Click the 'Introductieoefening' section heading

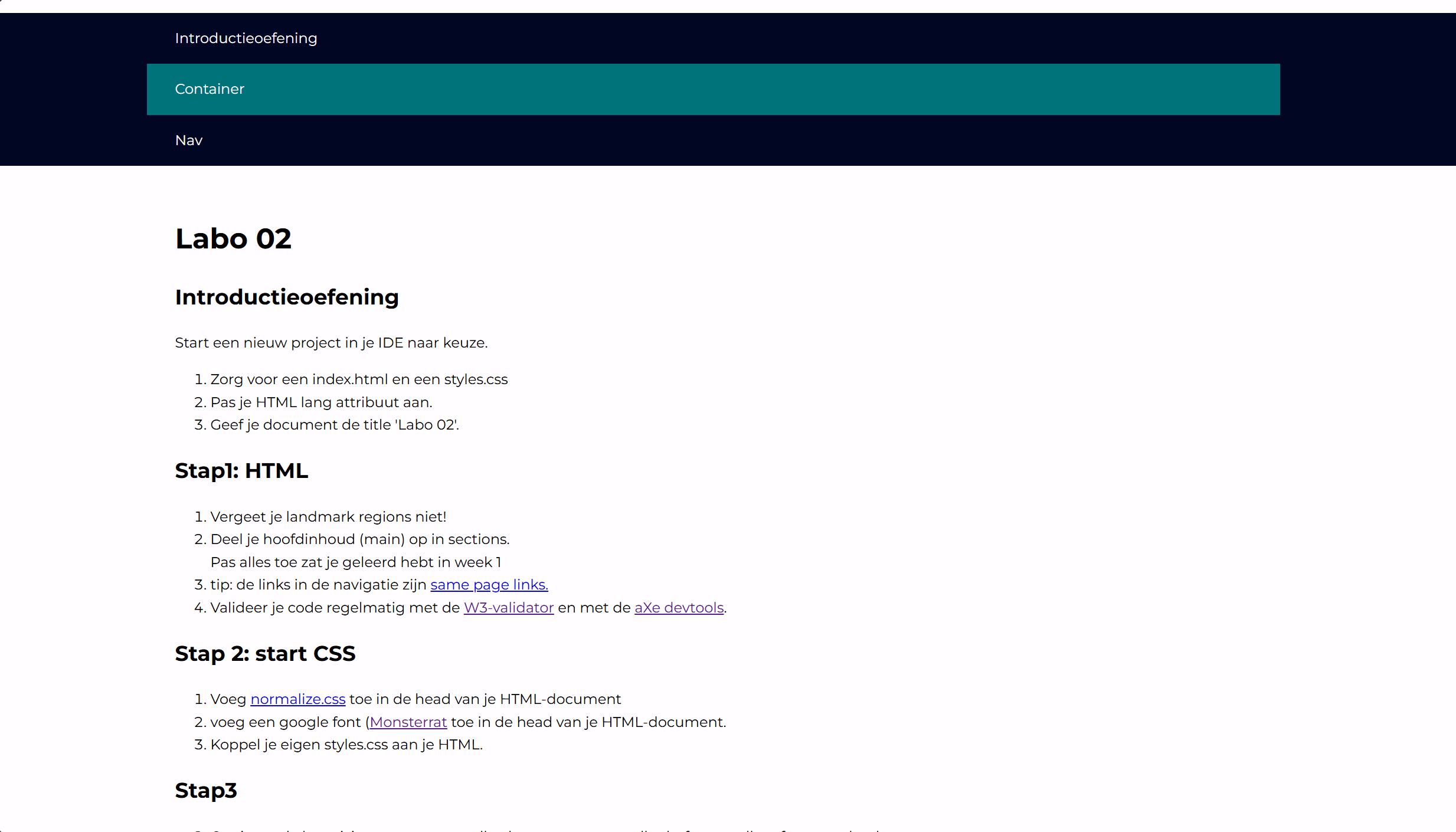pos(287,297)
